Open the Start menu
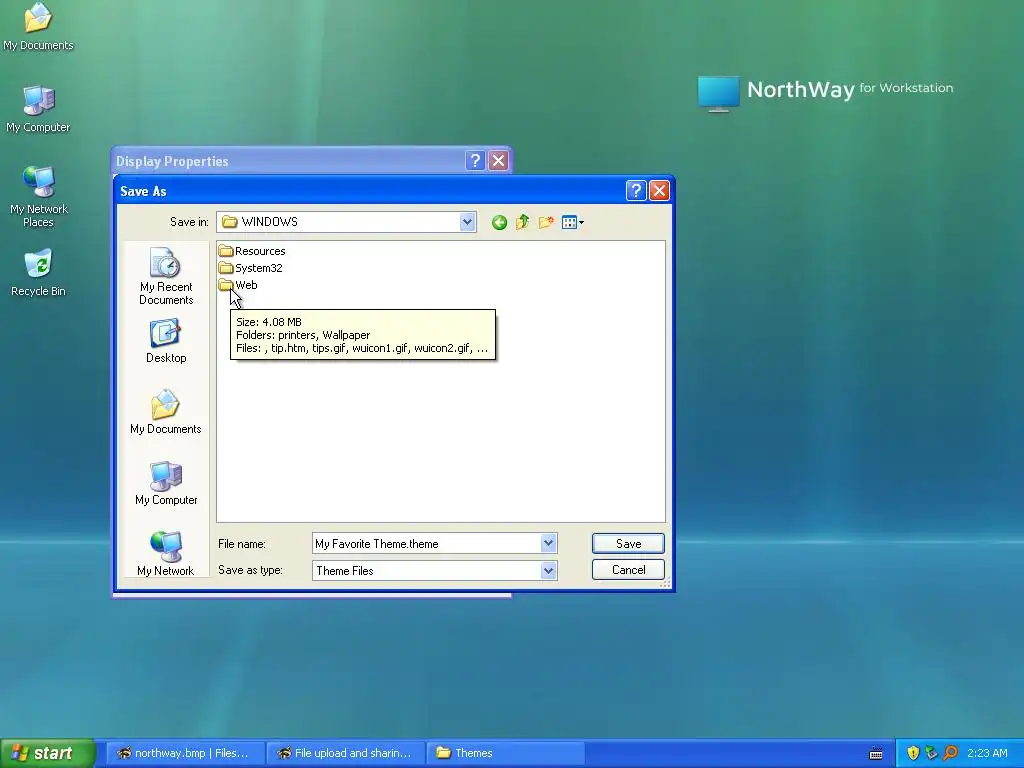 tap(47, 753)
